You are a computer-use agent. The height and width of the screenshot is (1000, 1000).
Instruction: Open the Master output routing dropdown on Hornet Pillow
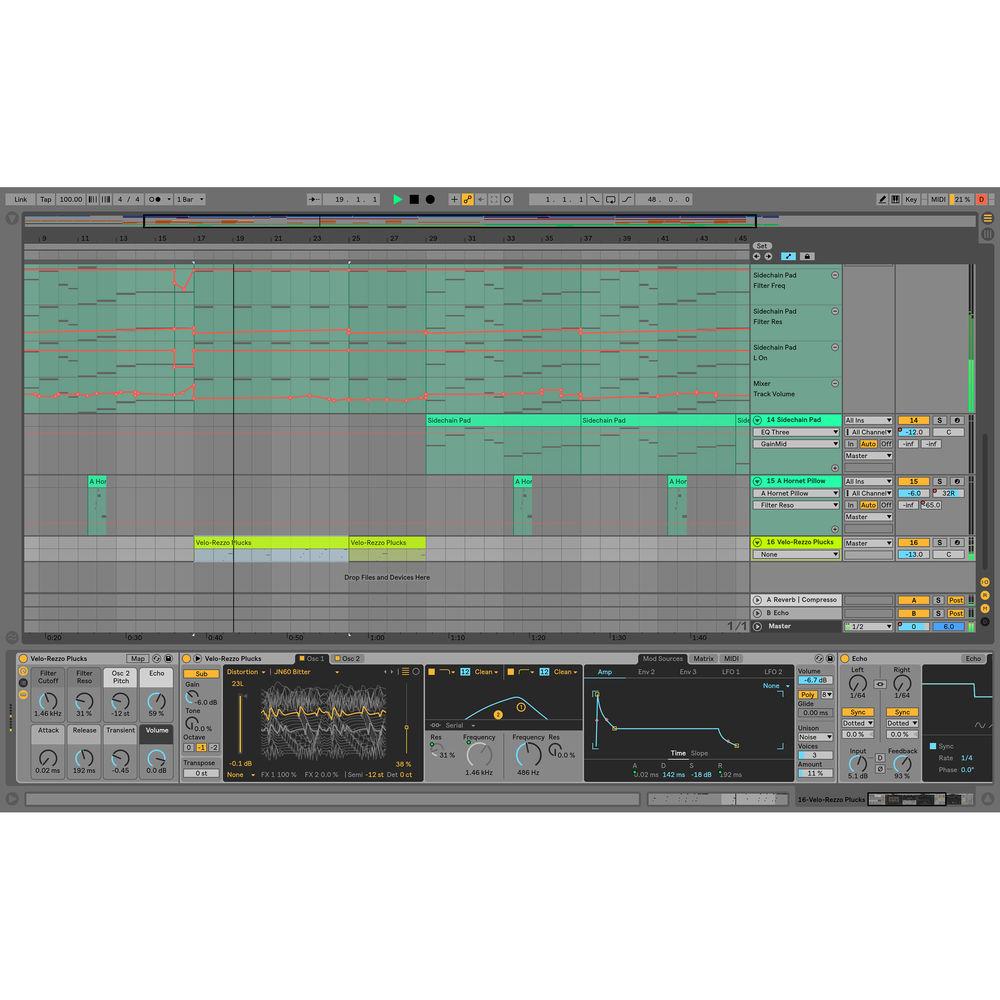point(868,517)
